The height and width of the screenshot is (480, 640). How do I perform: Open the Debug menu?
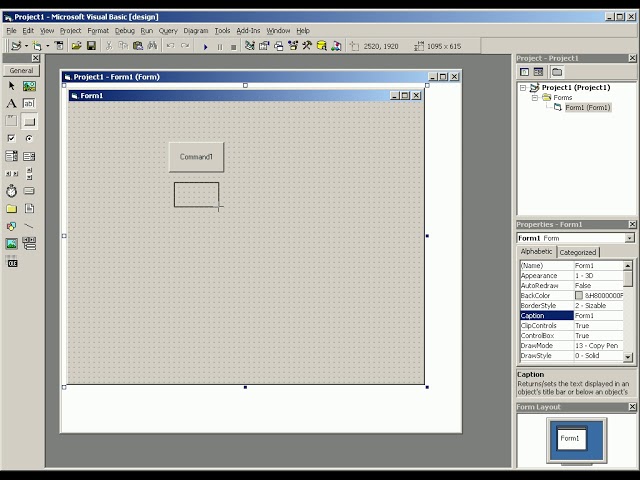pyautogui.click(x=124, y=31)
